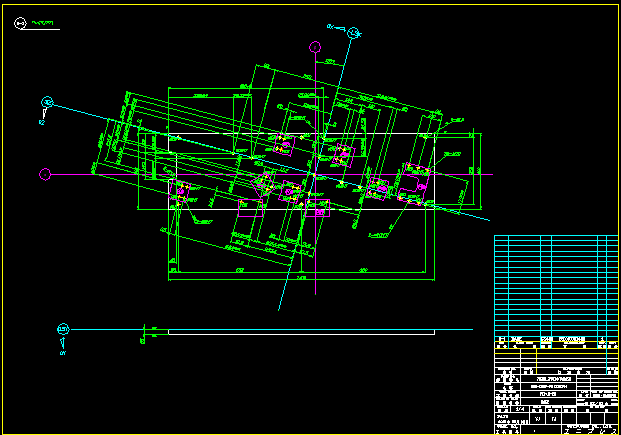Click the magenta grid bubble on the horizontal axis
This screenshot has width=621, height=435.
[45, 174]
